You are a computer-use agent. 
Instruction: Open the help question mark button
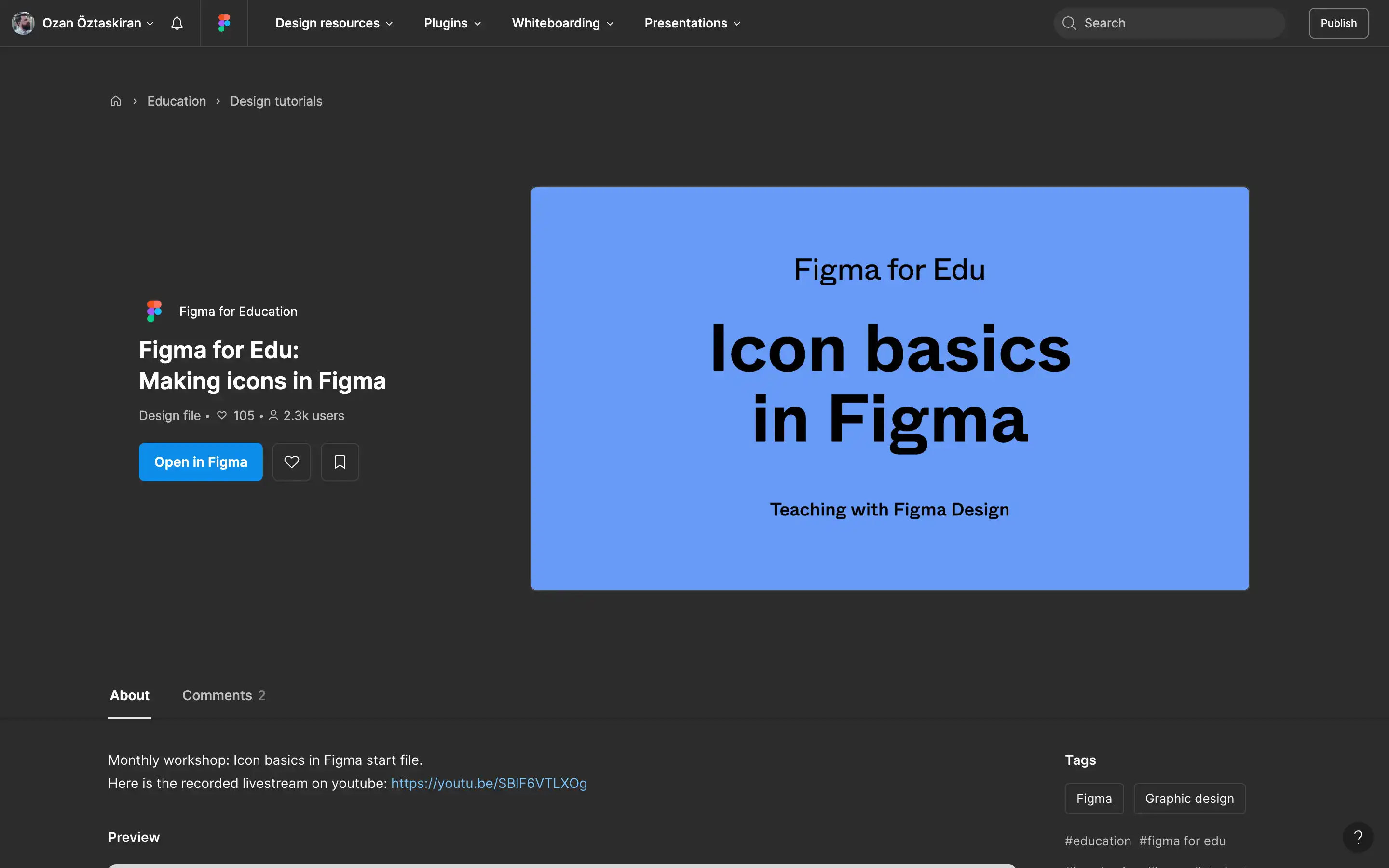[1358, 837]
